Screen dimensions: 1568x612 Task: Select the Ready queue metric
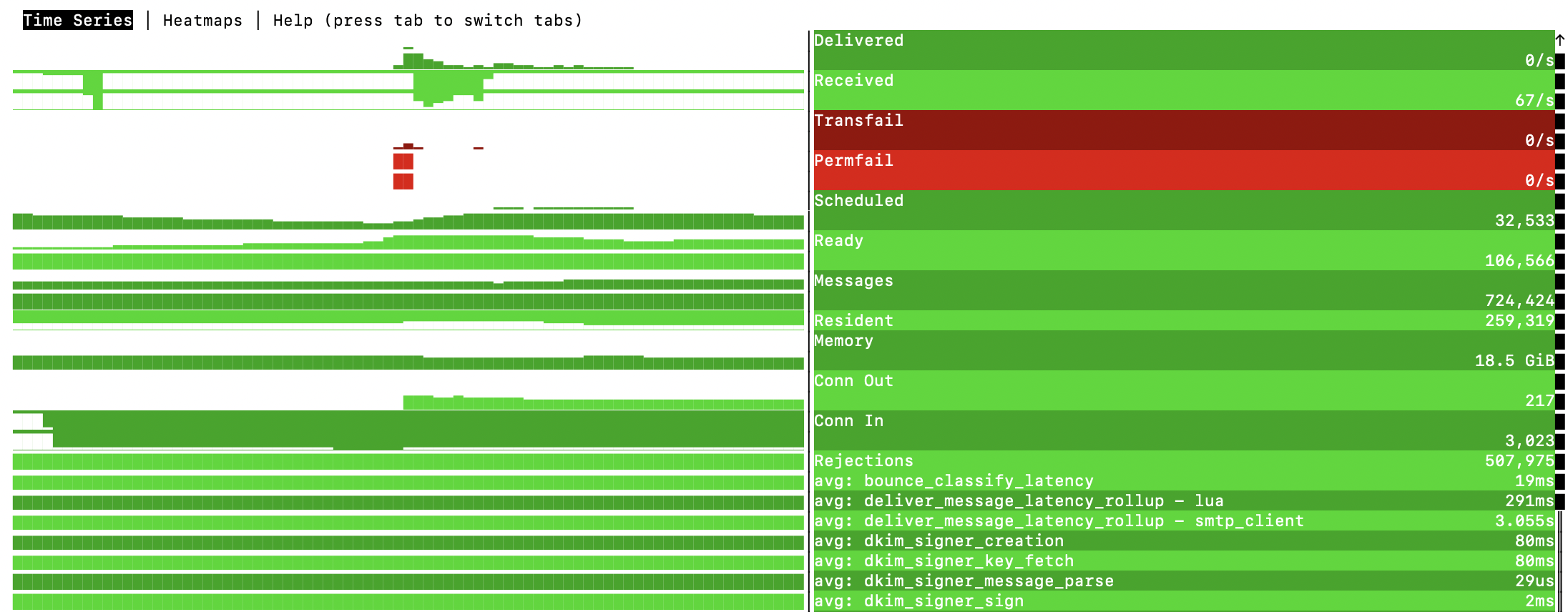1180,250
